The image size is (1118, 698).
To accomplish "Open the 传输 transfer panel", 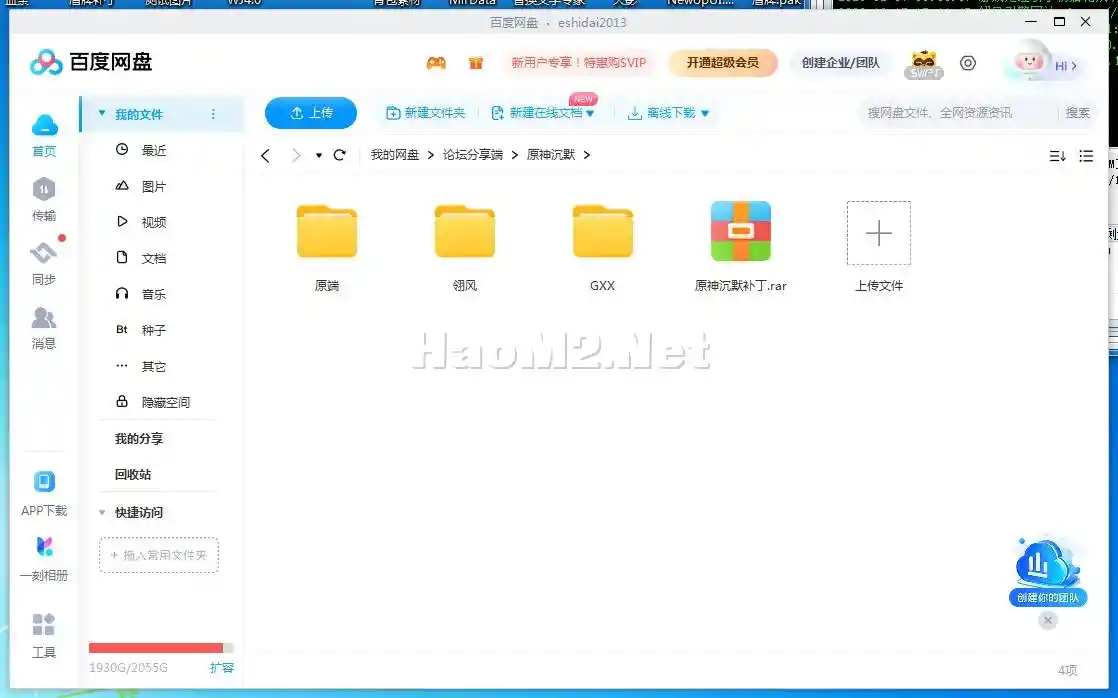I will click(x=44, y=199).
